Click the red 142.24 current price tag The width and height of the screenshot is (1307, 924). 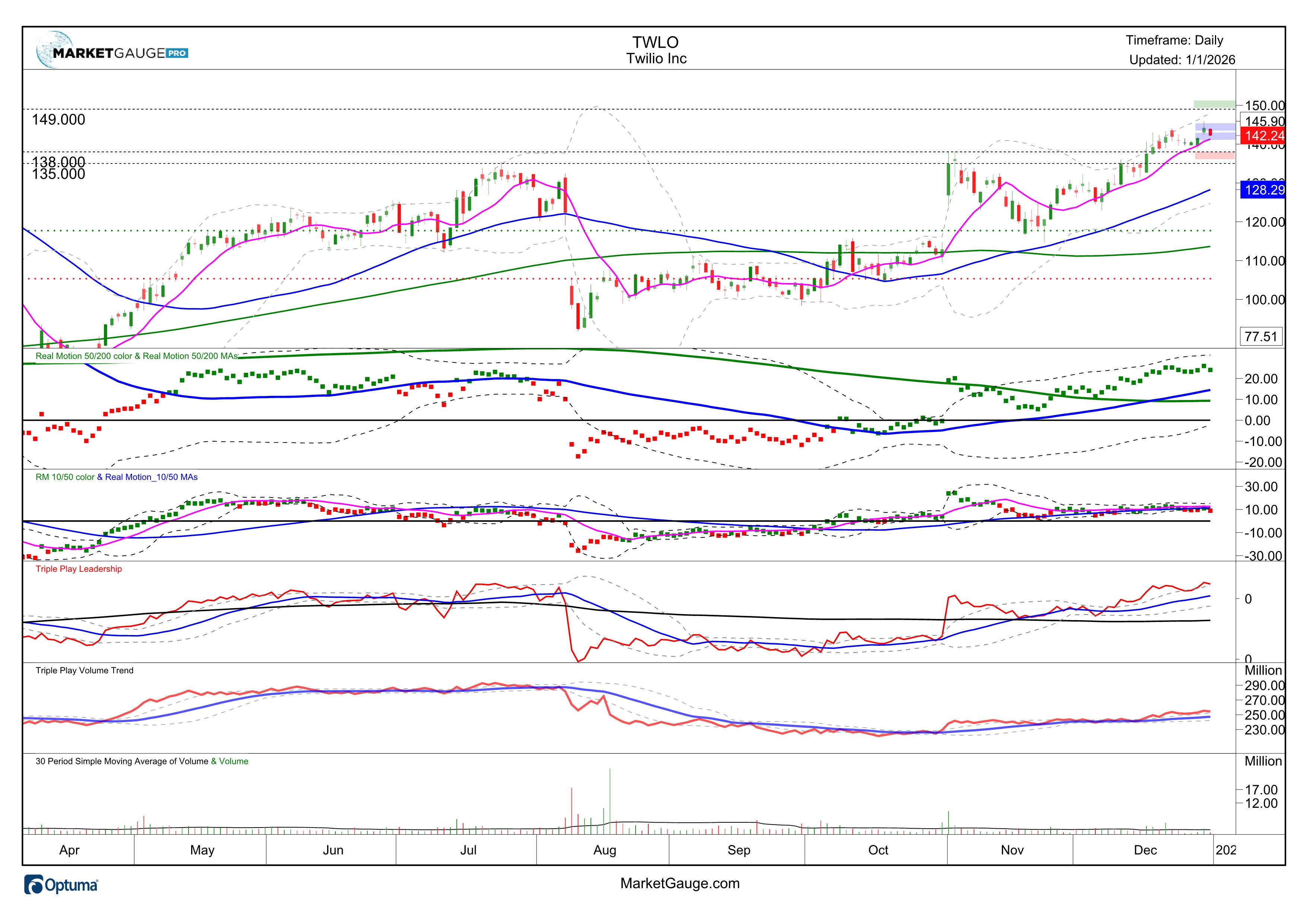click(x=1263, y=136)
